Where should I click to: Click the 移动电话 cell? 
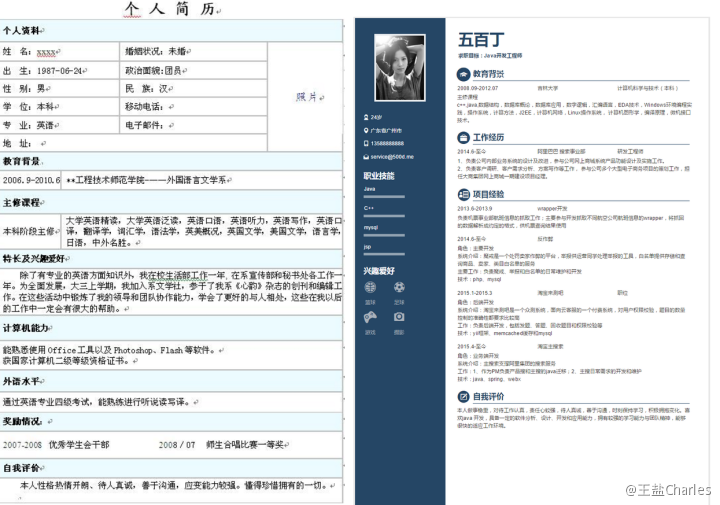click(x=193, y=107)
